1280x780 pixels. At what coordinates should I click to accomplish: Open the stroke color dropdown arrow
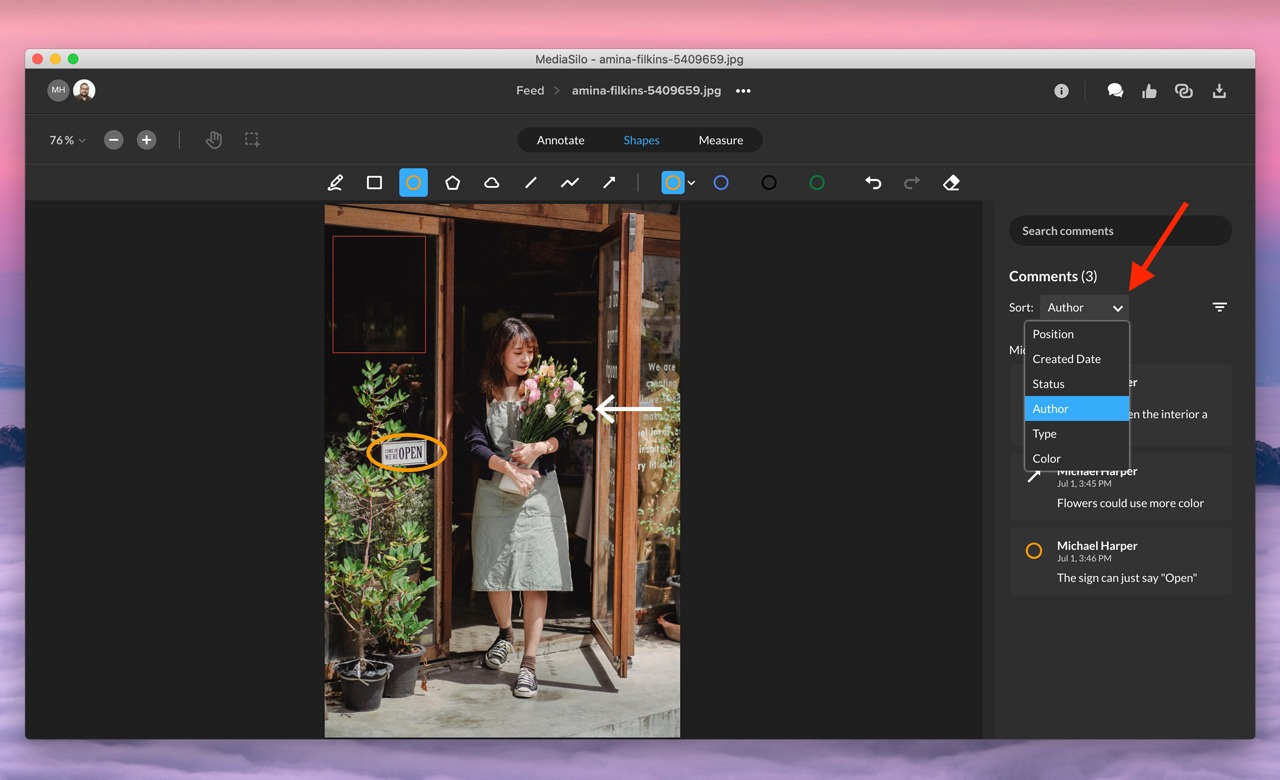pyautogui.click(x=691, y=183)
